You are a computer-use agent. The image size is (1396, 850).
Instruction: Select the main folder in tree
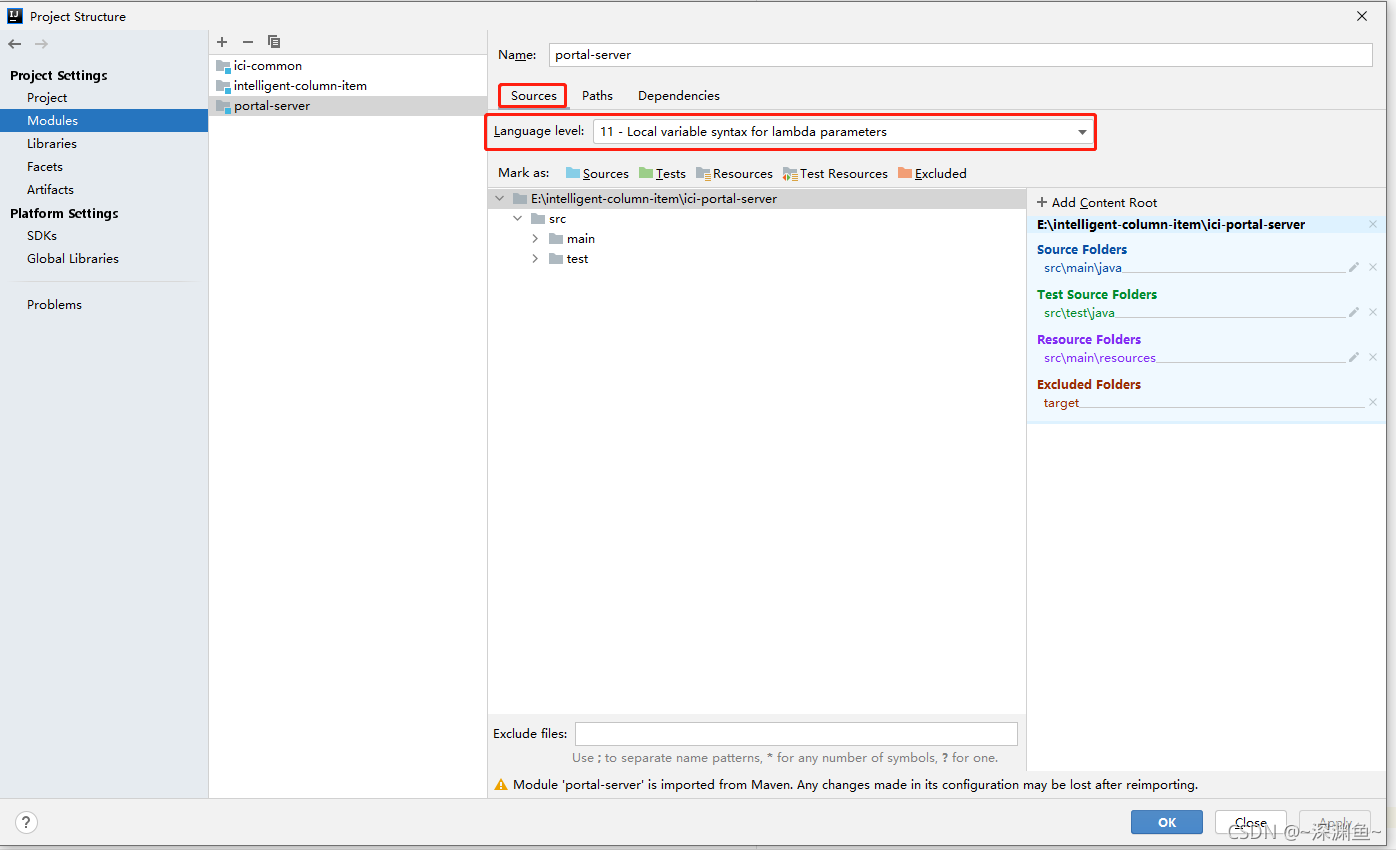click(572, 238)
